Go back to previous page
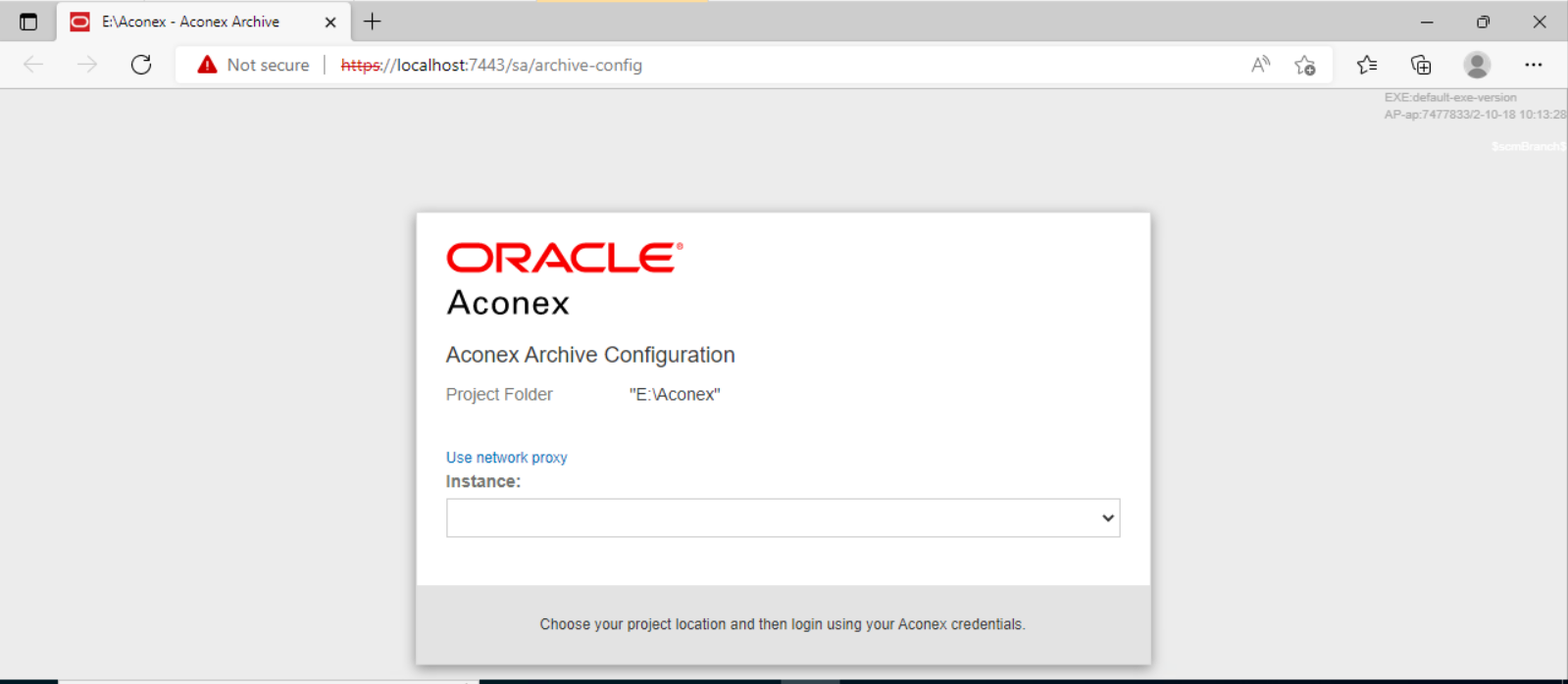1568x684 pixels. tap(33, 65)
